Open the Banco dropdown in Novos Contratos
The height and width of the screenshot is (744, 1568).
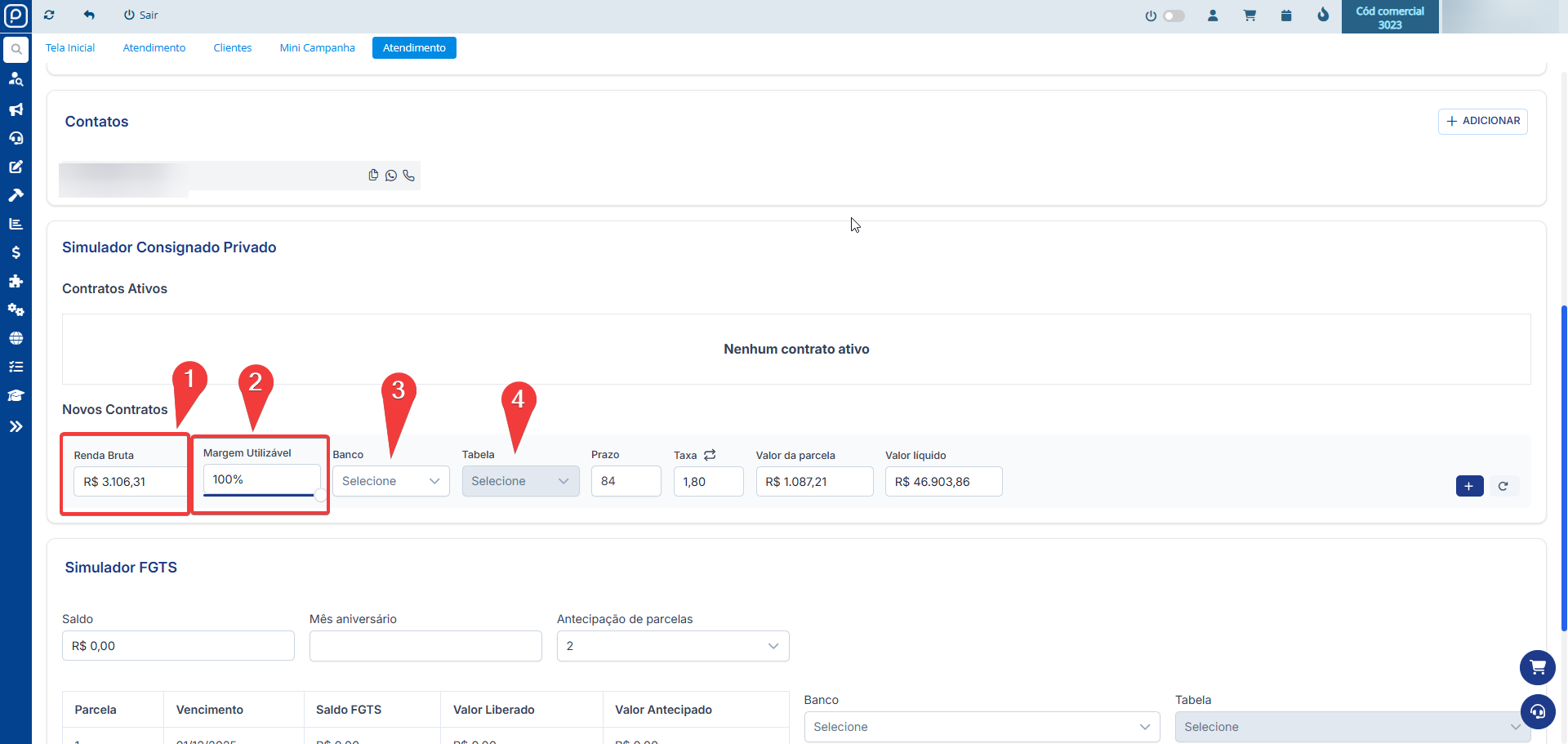pyautogui.click(x=390, y=481)
